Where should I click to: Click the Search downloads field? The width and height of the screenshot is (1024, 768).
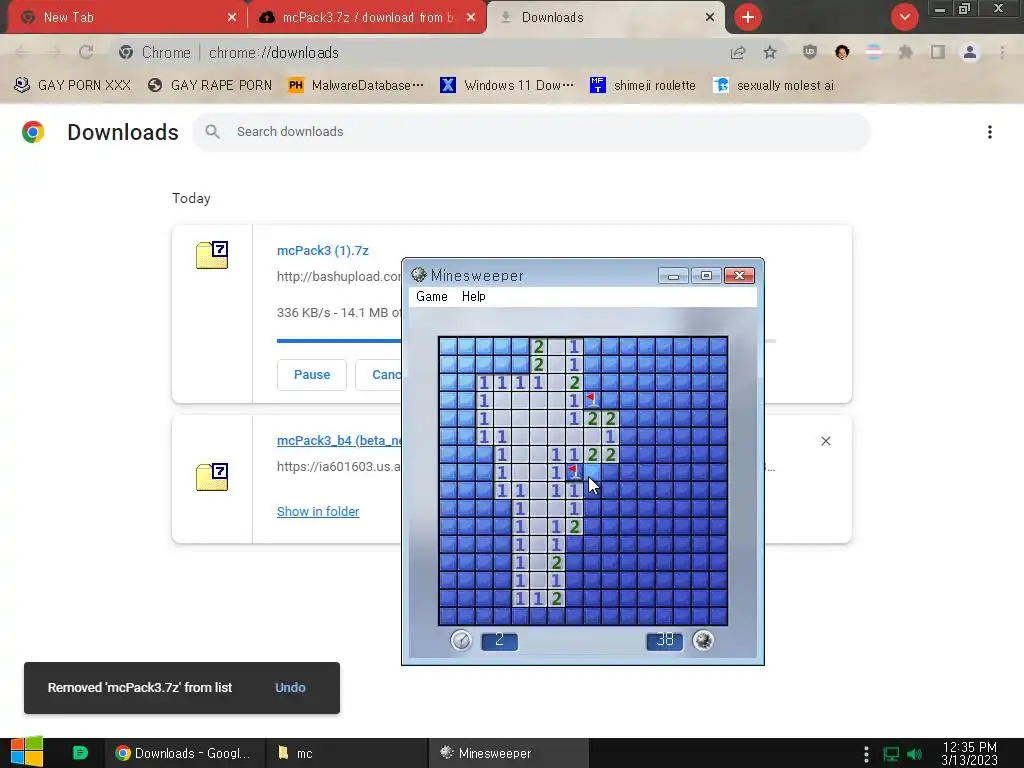(531, 132)
